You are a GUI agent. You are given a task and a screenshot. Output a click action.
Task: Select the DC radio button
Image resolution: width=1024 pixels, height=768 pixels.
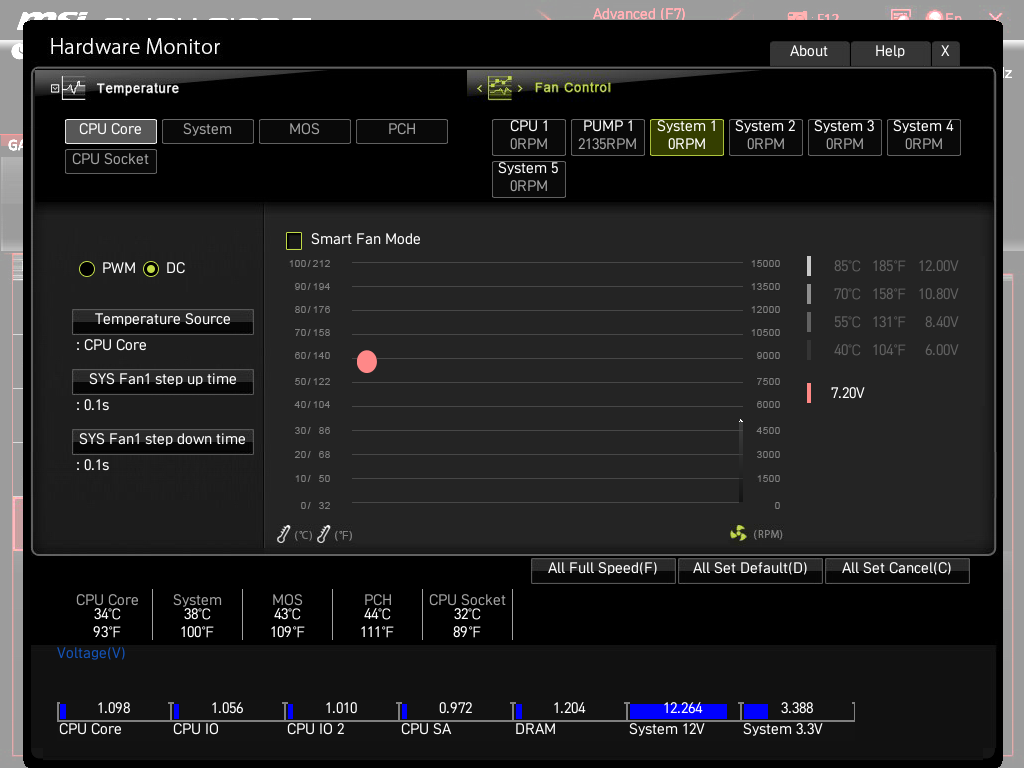(x=151, y=268)
